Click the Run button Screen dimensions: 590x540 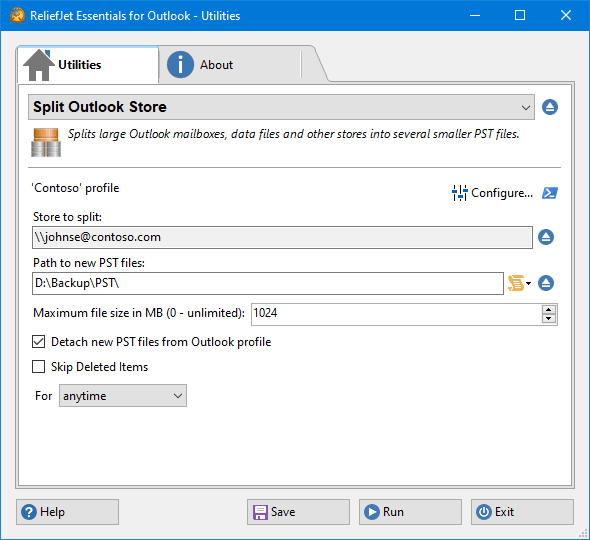pos(410,512)
